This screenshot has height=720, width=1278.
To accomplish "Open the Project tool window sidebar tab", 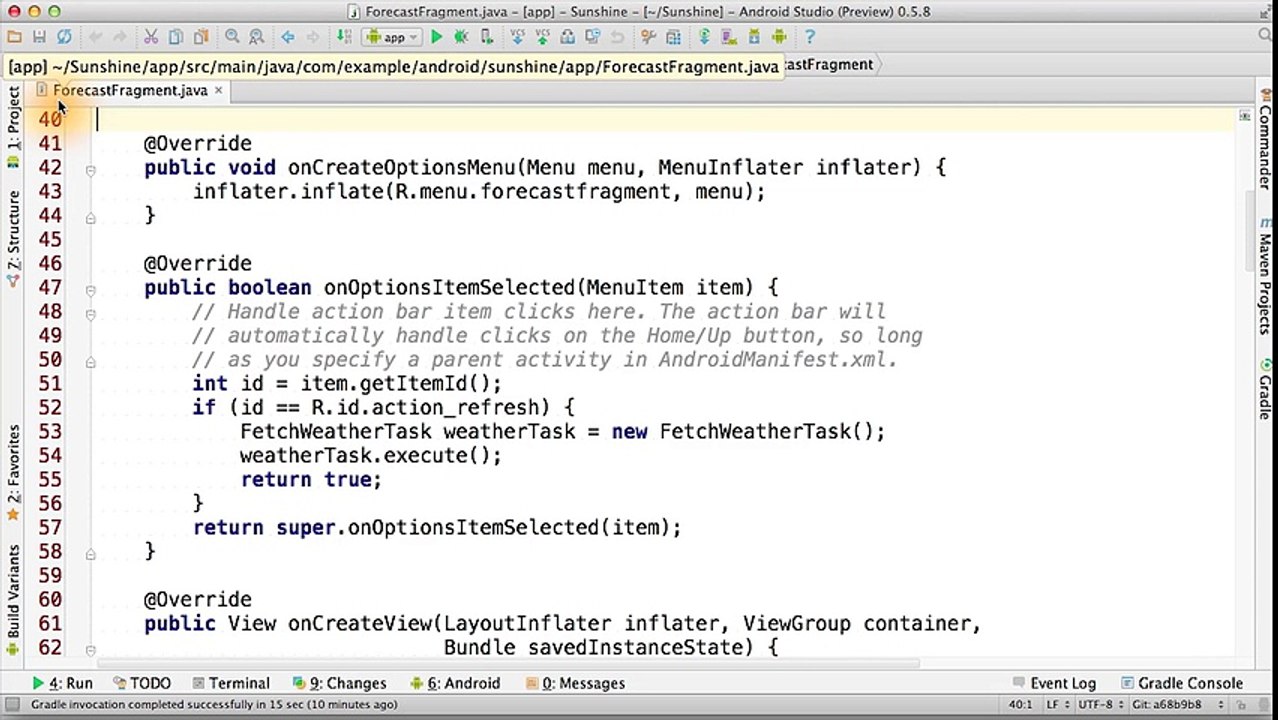I will click(x=13, y=125).
